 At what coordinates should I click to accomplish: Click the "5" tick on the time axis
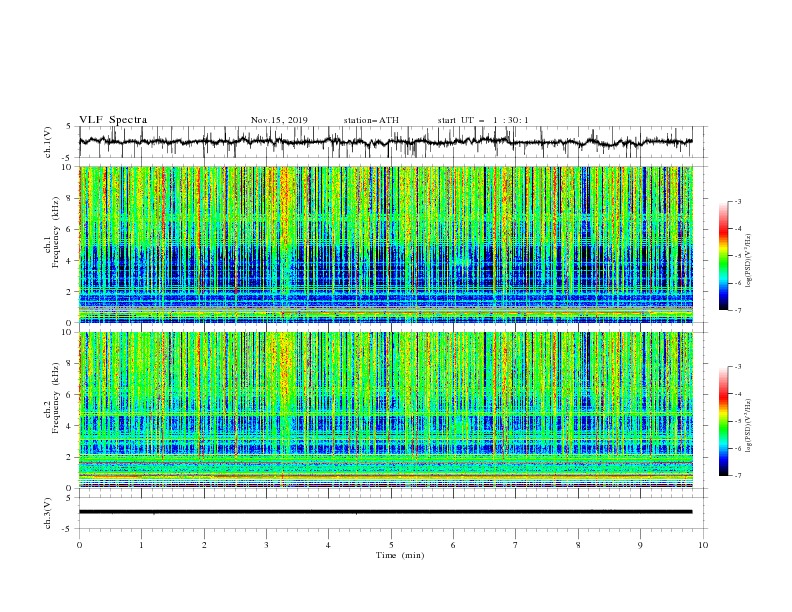391,545
